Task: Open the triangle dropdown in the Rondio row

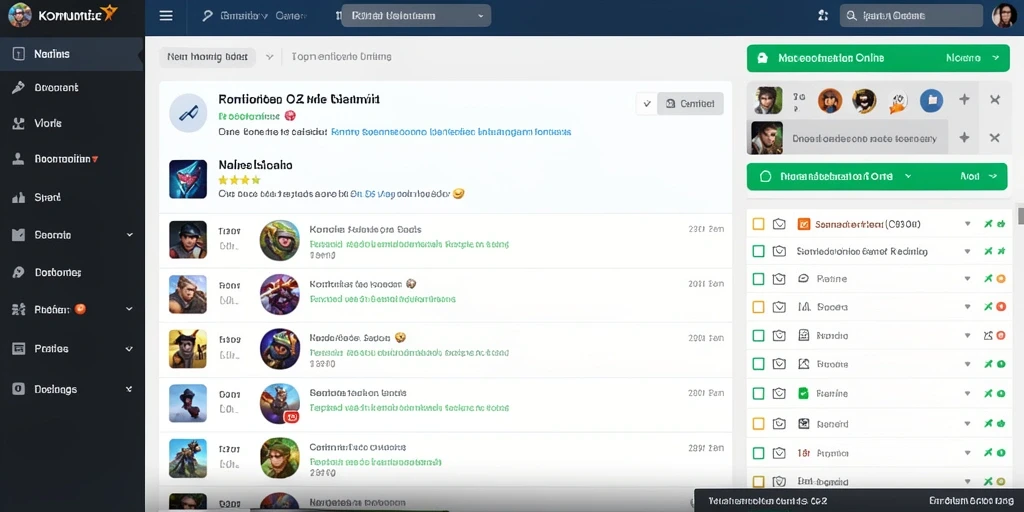Action: tap(968, 336)
